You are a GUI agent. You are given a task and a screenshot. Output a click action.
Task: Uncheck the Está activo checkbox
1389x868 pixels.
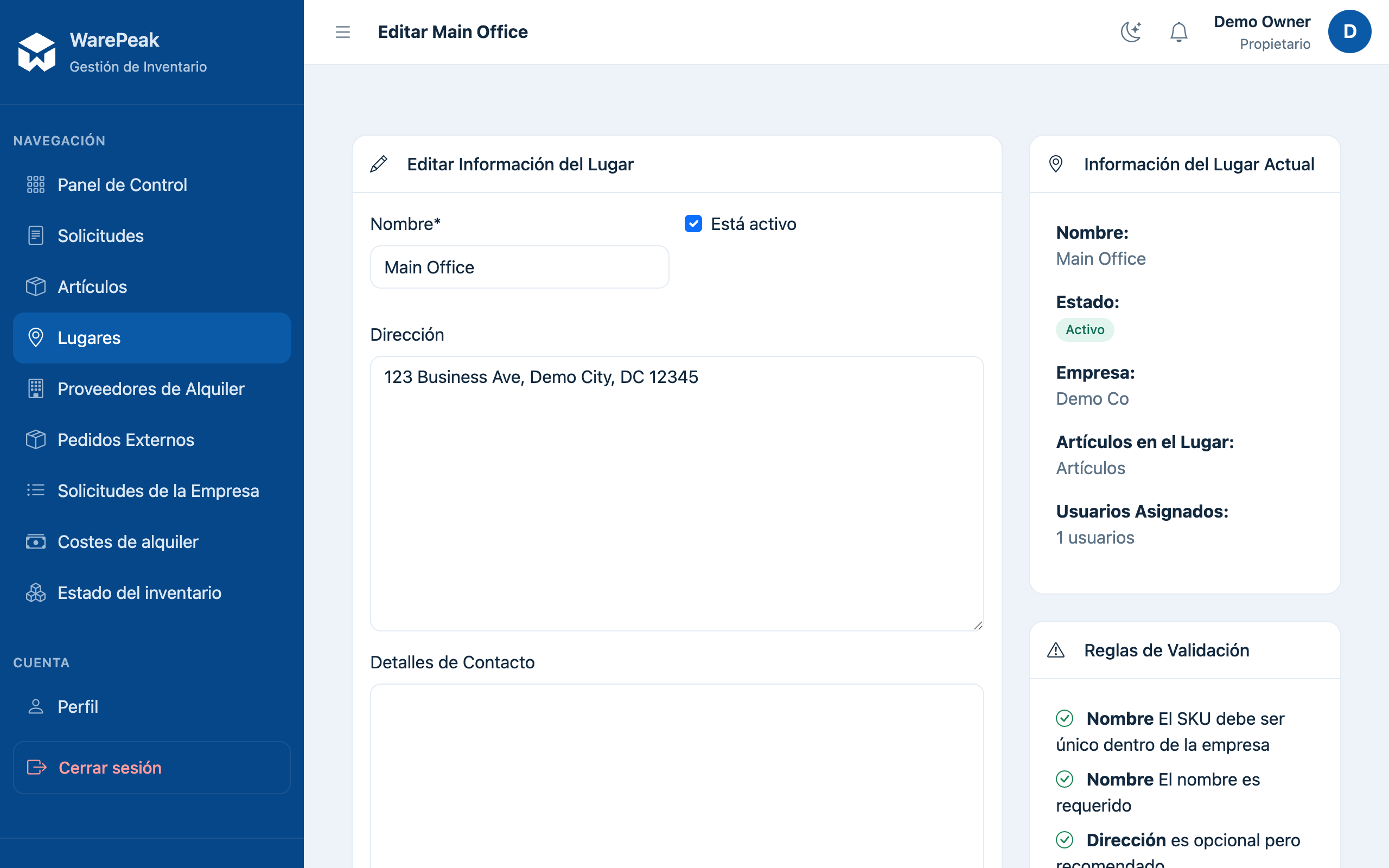pos(693,224)
